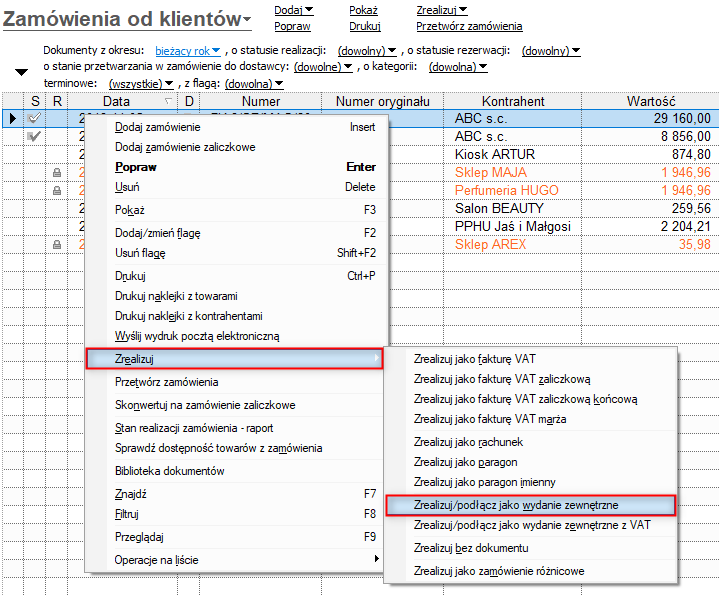
Task: Click the D column header
Action: tap(189, 101)
